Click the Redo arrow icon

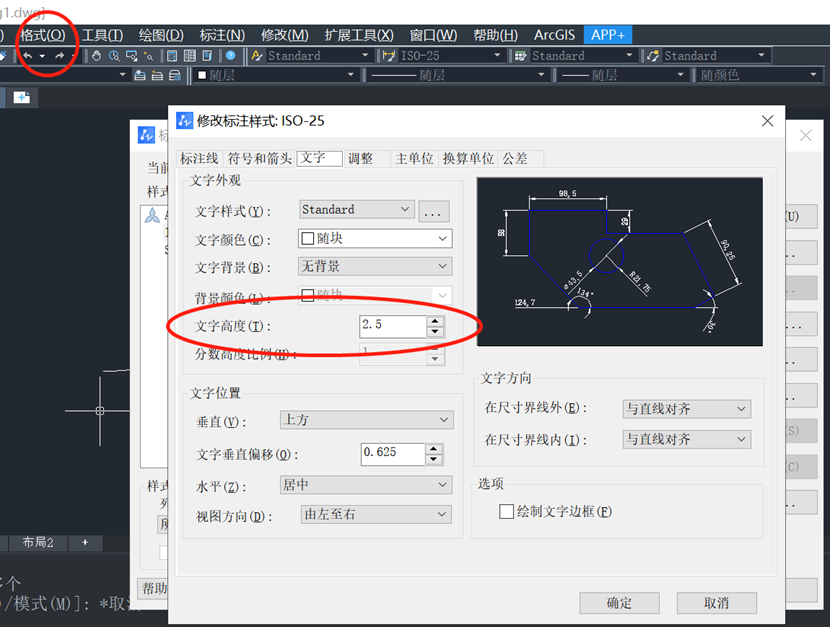coord(58,55)
